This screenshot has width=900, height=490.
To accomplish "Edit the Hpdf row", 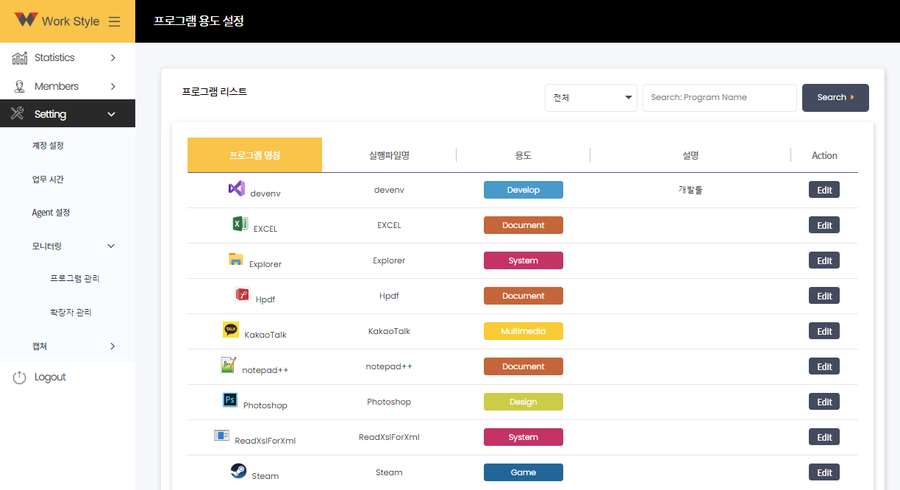I will [x=824, y=295].
